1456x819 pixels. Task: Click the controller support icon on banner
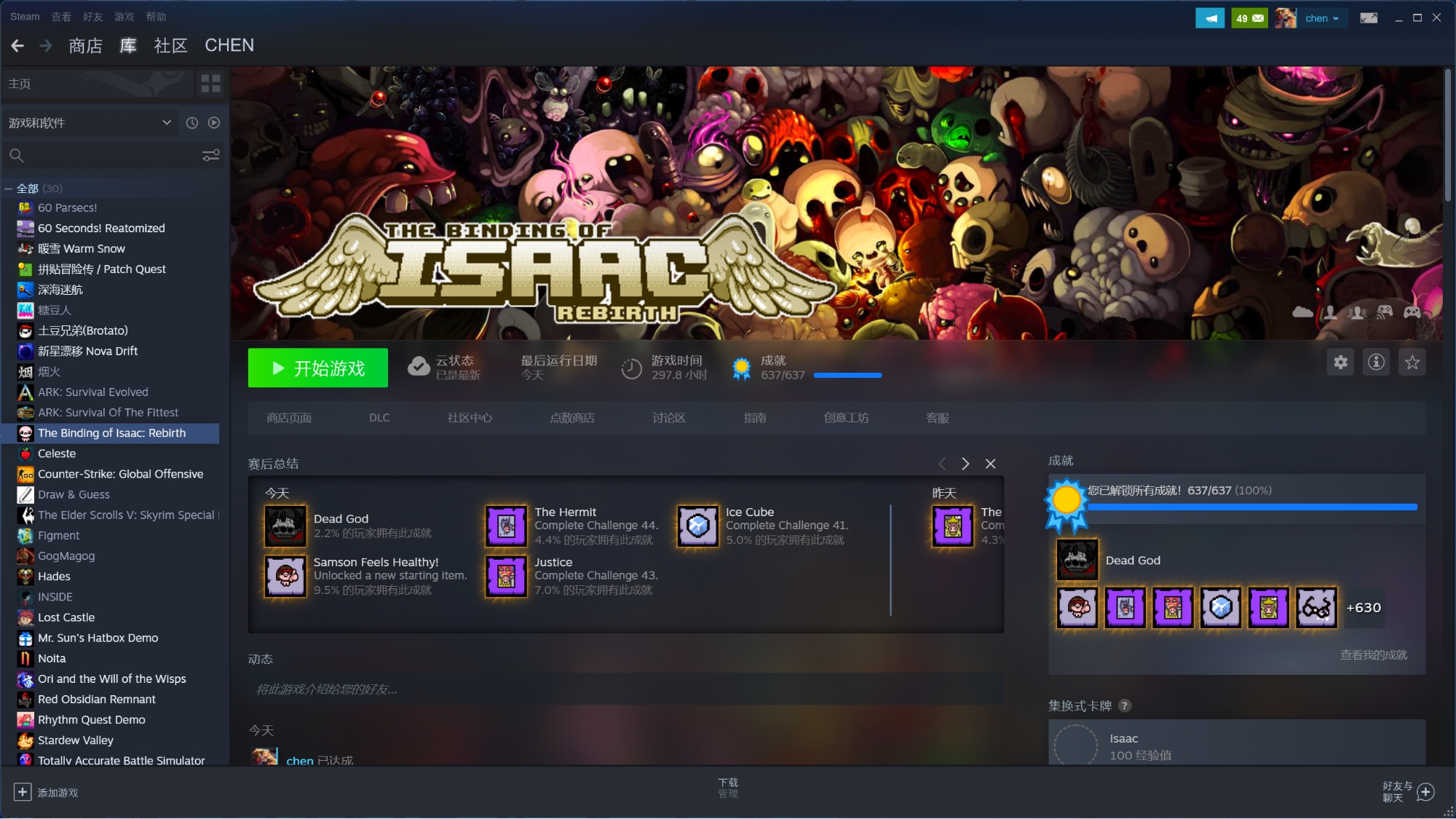(1412, 313)
